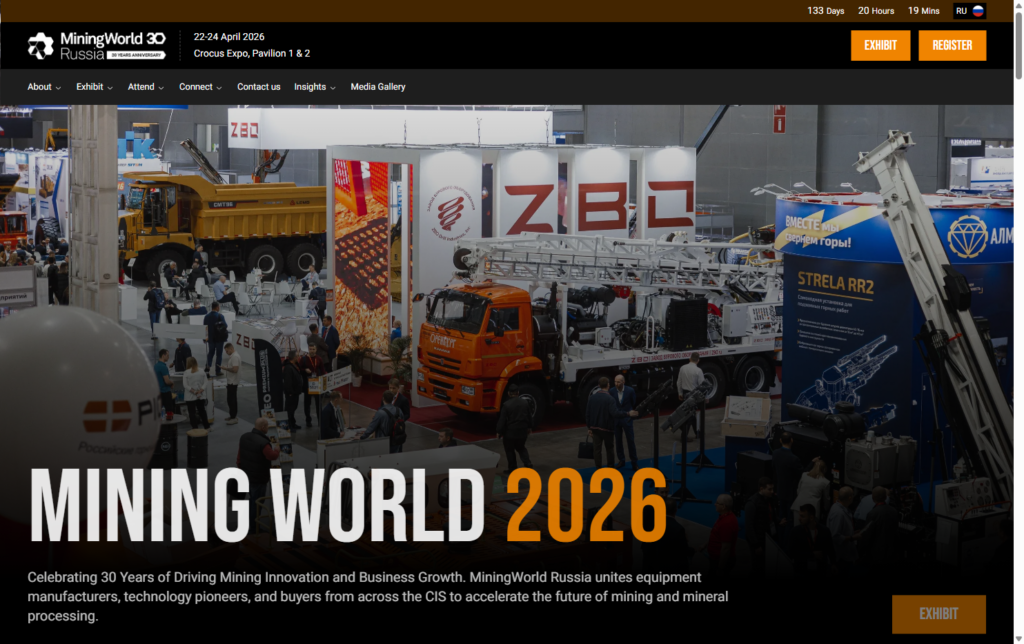Image resolution: width=1024 pixels, height=644 pixels.
Task: Click the scrollbar down arrow
Action: tap(1017, 637)
